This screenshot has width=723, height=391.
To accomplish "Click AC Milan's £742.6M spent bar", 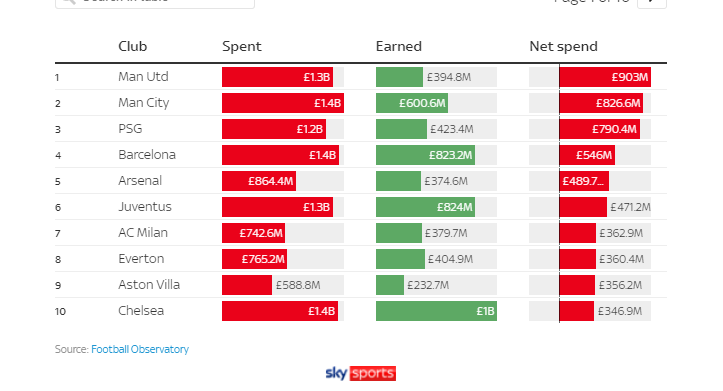I will [253, 233].
